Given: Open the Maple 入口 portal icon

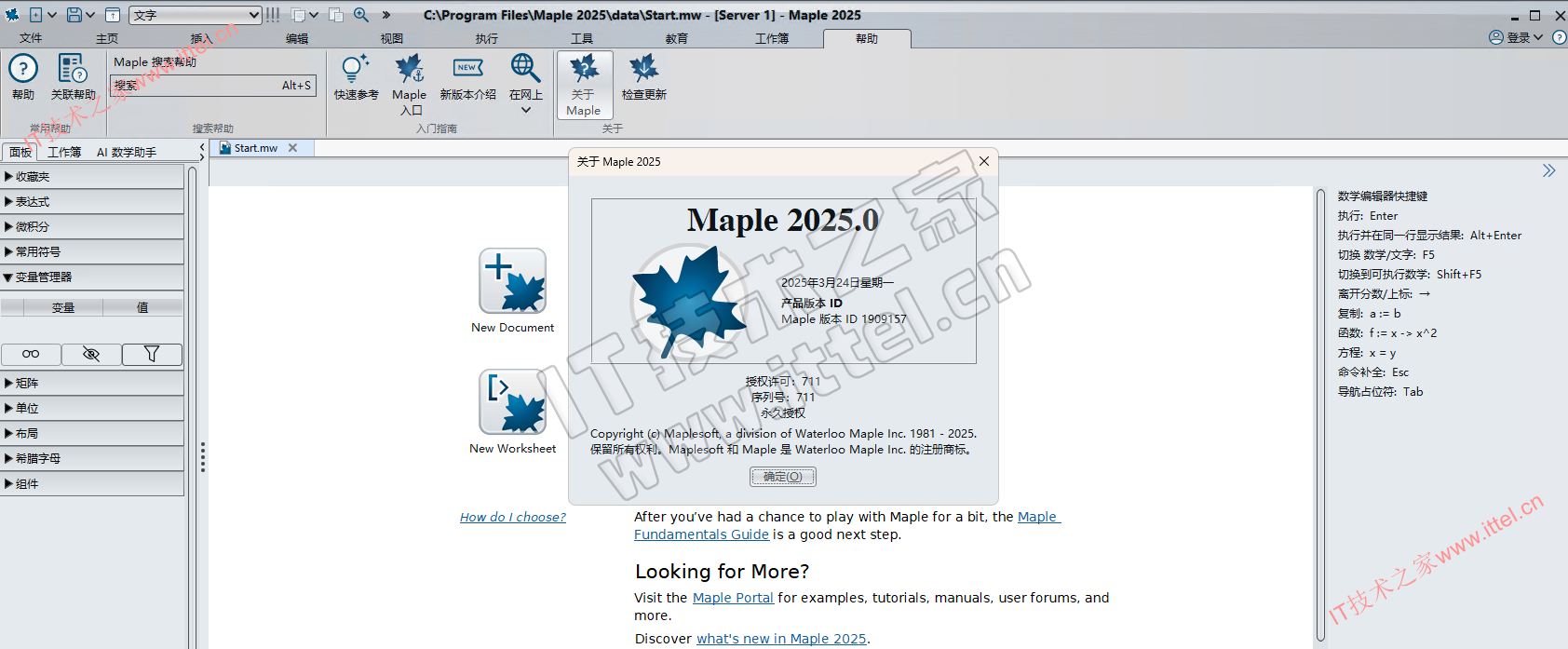Looking at the screenshot, I should (409, 68).
